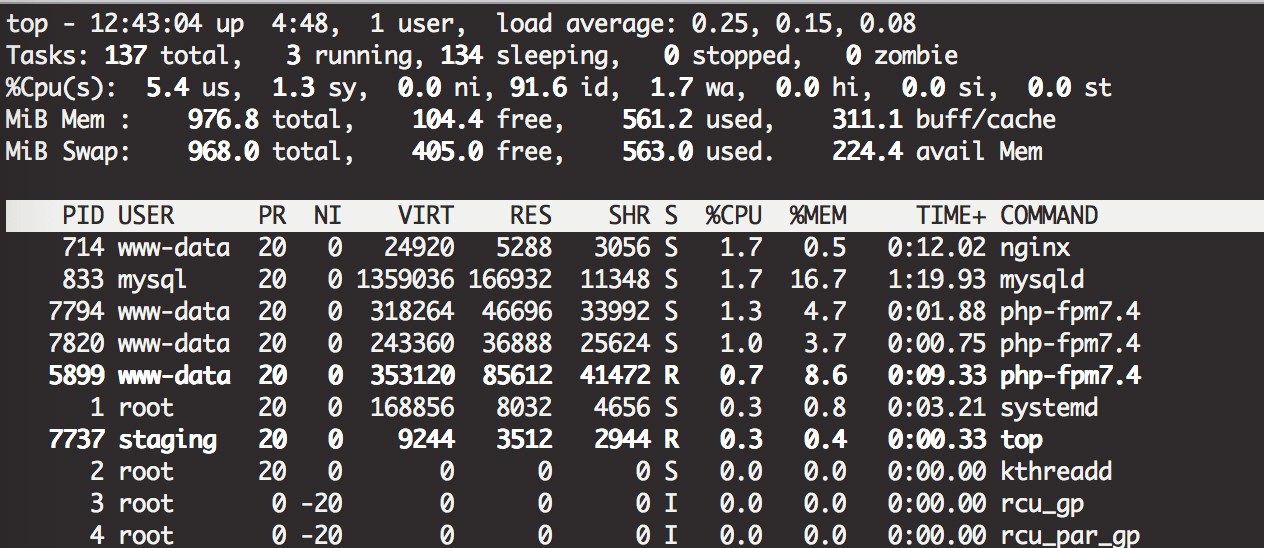
Task: Select the systemd command name
Action: pyautogui.click(x=1049, y=407)
